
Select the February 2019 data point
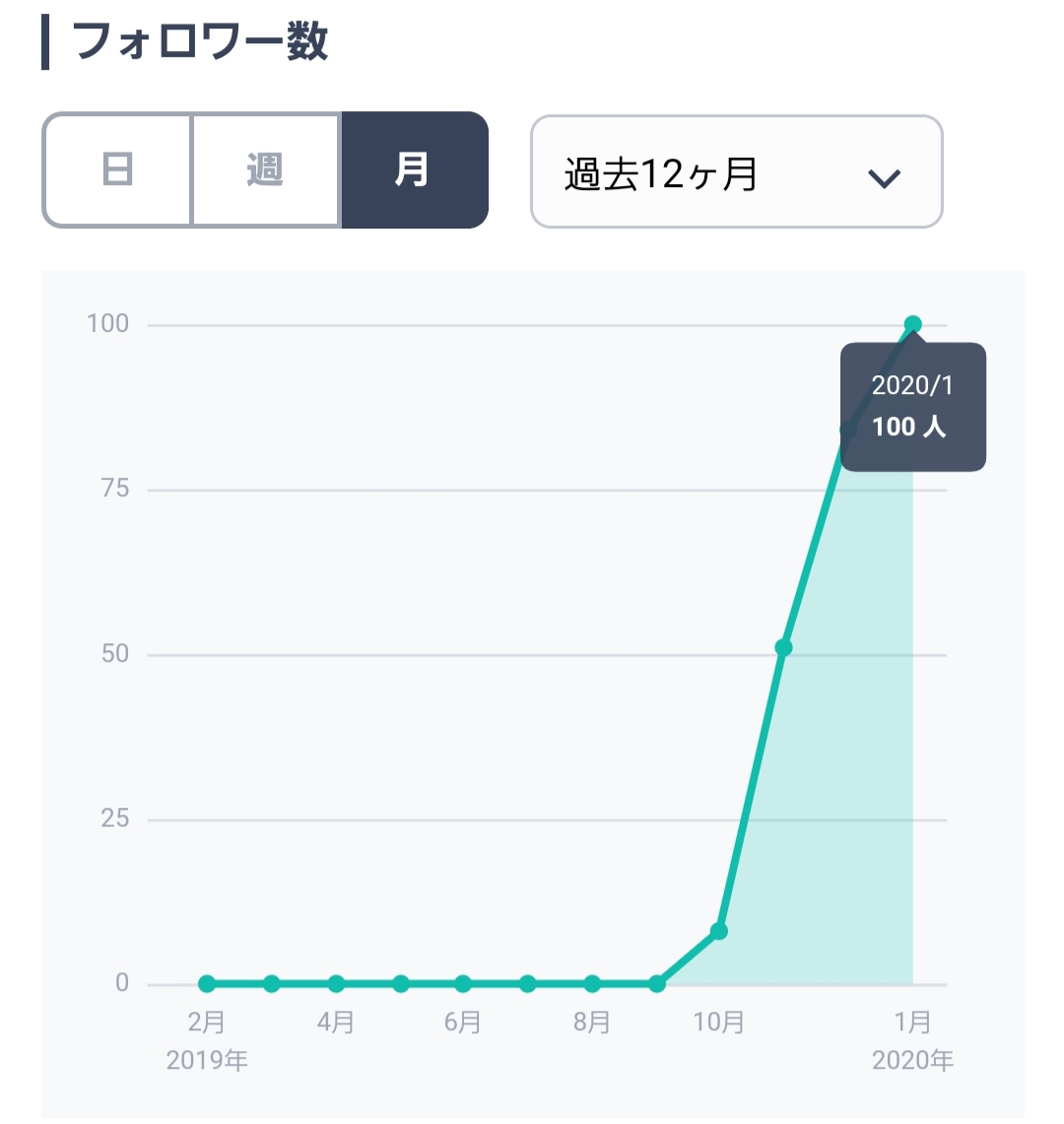[207, 982]
